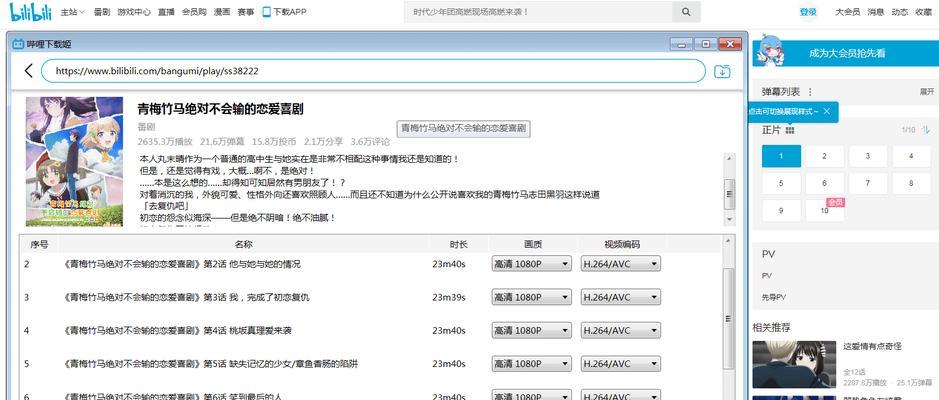939x400 pixels.
Task: Focus the bilibili search input field
Action: click(x=538, y=11)
